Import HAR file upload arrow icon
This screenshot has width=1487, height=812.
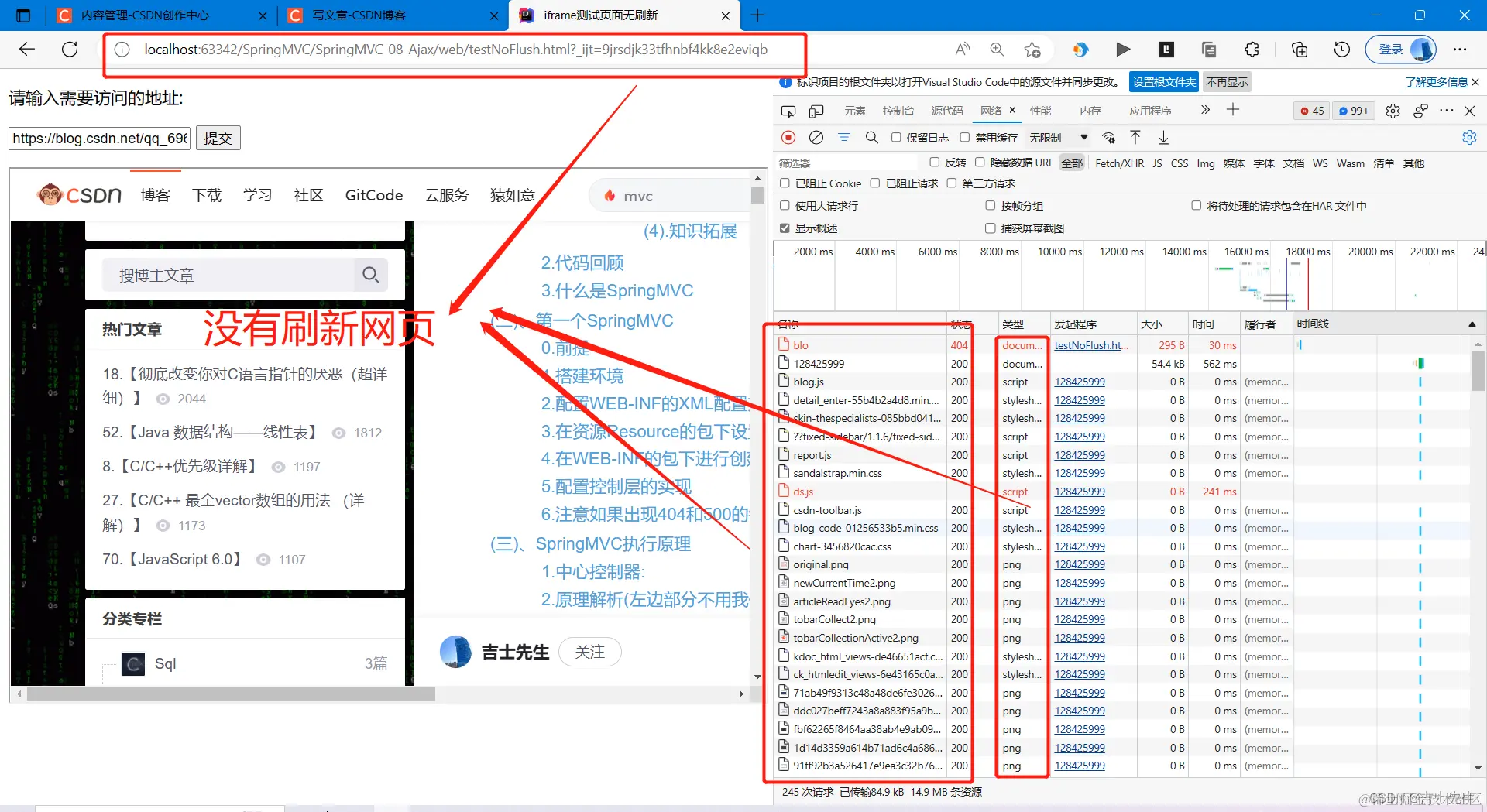[1135, 137]
